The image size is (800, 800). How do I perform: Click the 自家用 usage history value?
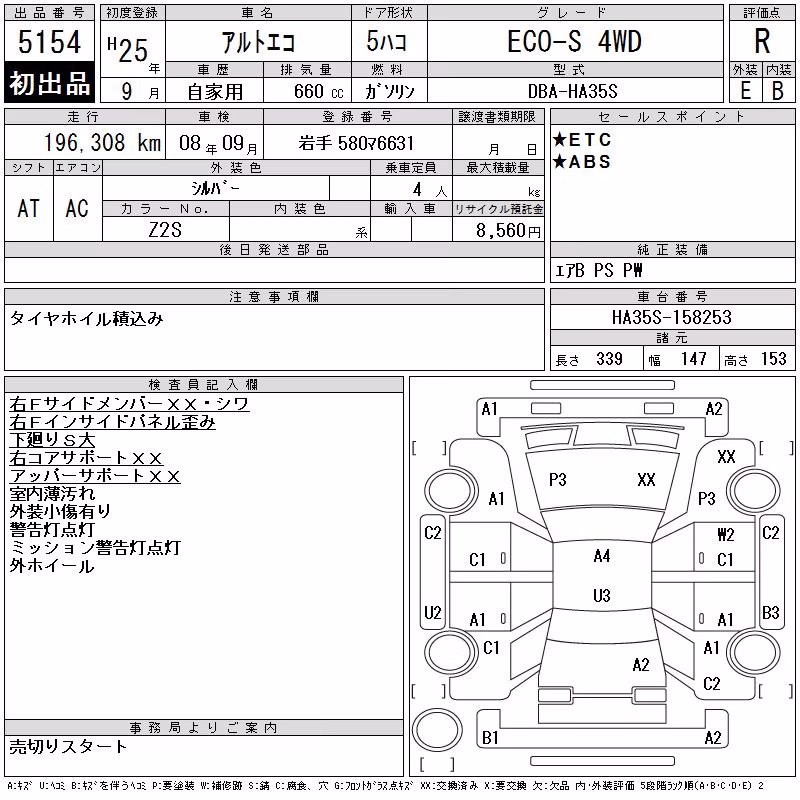click(x=215, y=92)
